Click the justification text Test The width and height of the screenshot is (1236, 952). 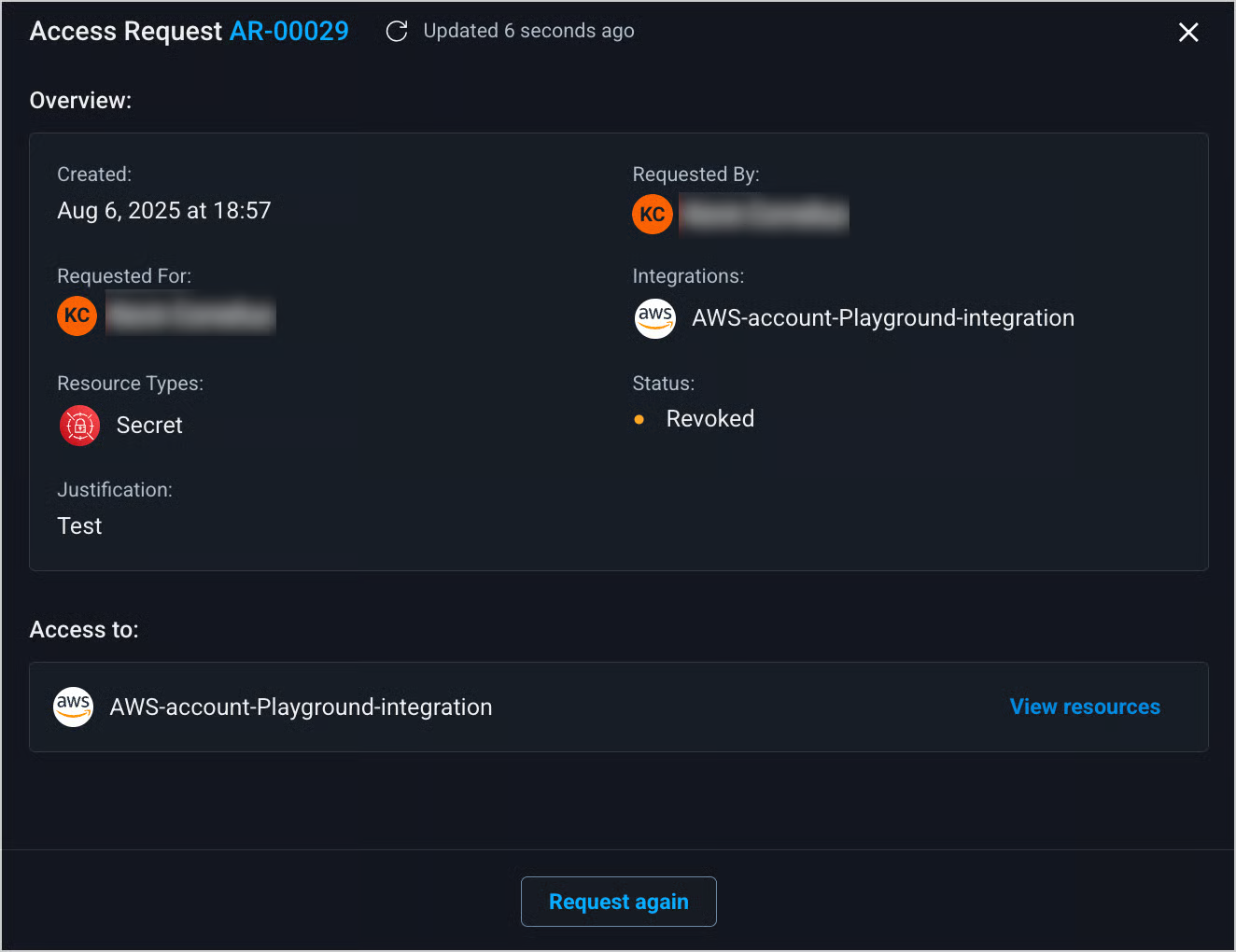coord(80,526)
